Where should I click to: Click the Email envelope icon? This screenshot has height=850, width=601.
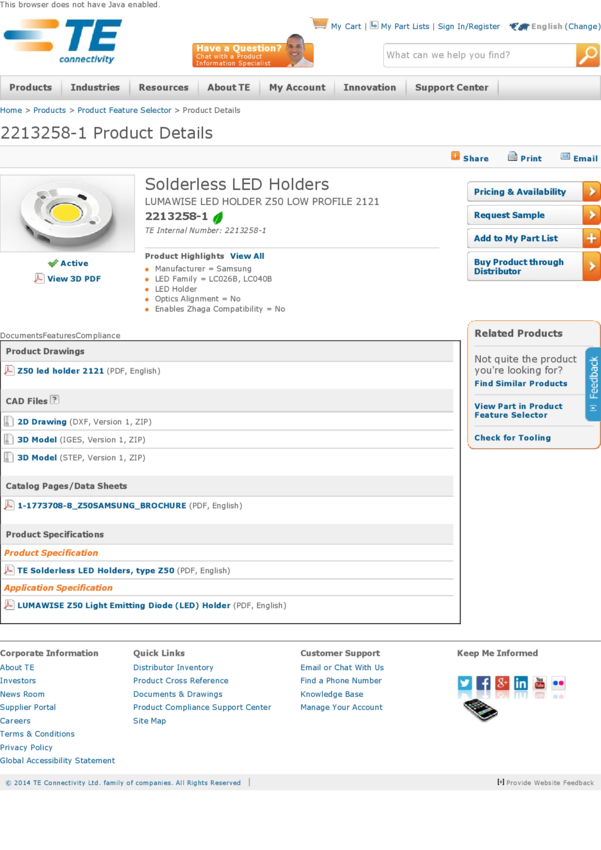(x=565, y=157)
